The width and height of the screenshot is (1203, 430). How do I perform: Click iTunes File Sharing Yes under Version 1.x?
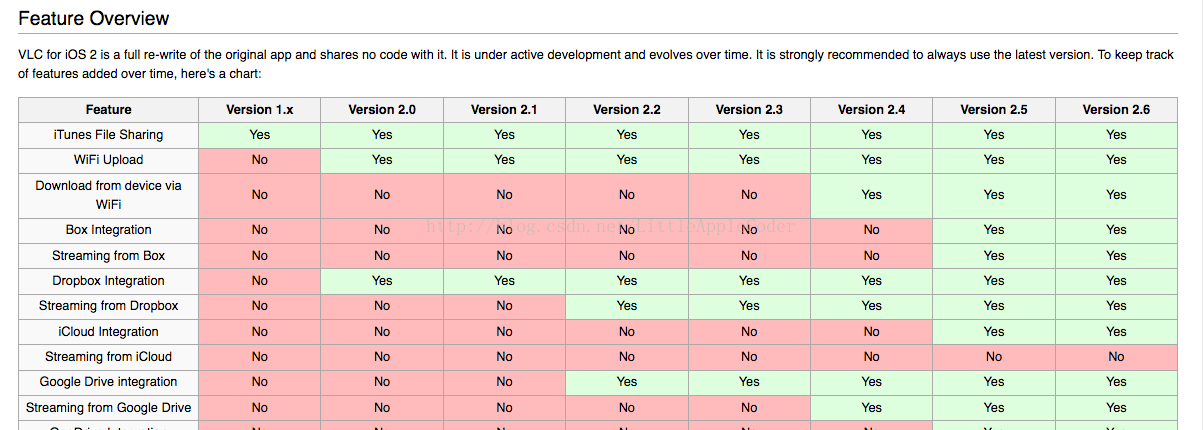click(260, 134)
